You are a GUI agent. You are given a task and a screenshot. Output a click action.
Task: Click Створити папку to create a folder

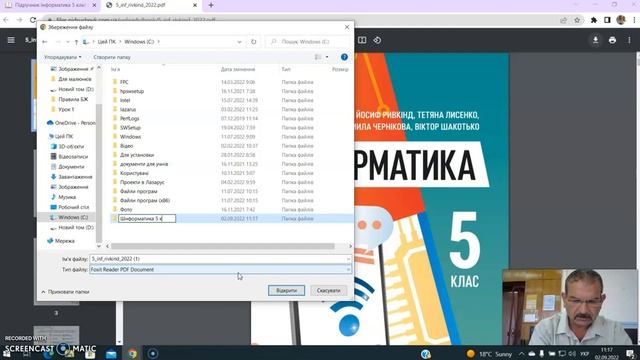click(112, 57)
